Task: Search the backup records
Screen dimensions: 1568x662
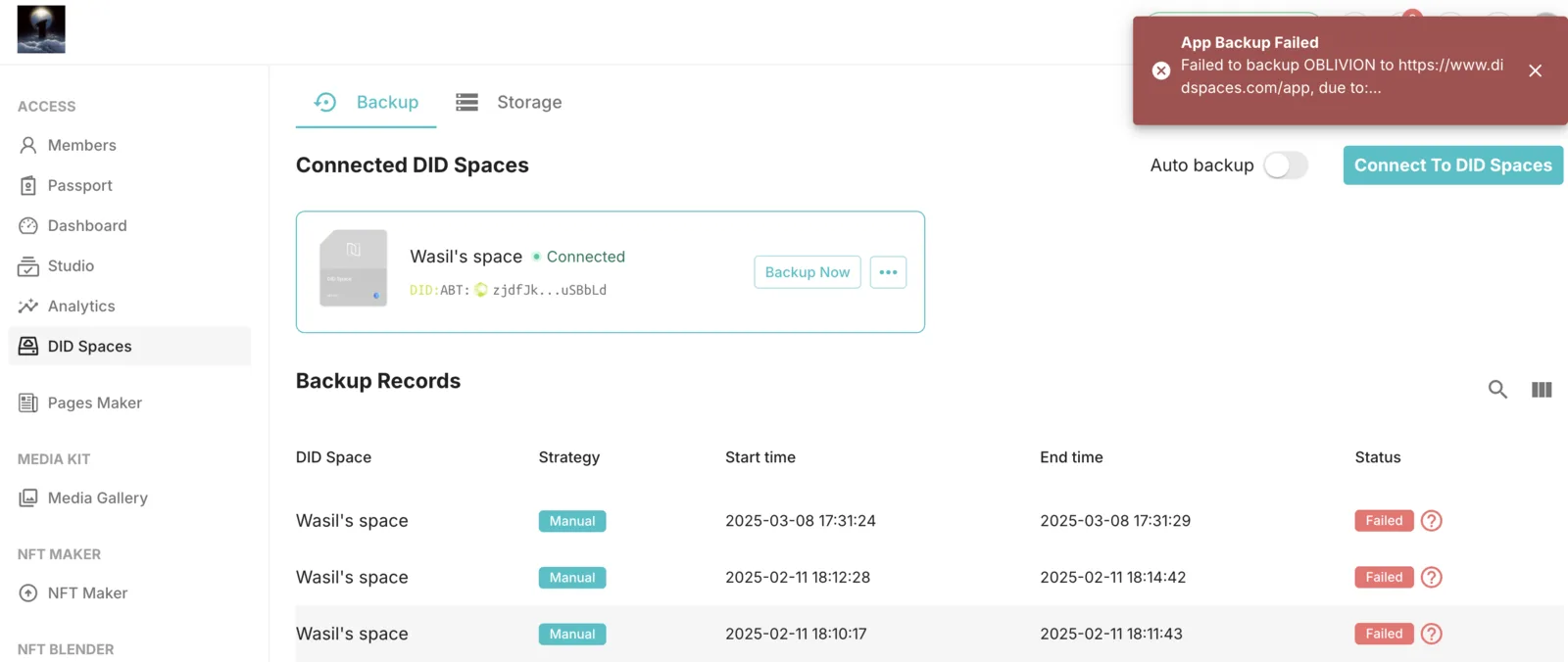Action: 1497,389
